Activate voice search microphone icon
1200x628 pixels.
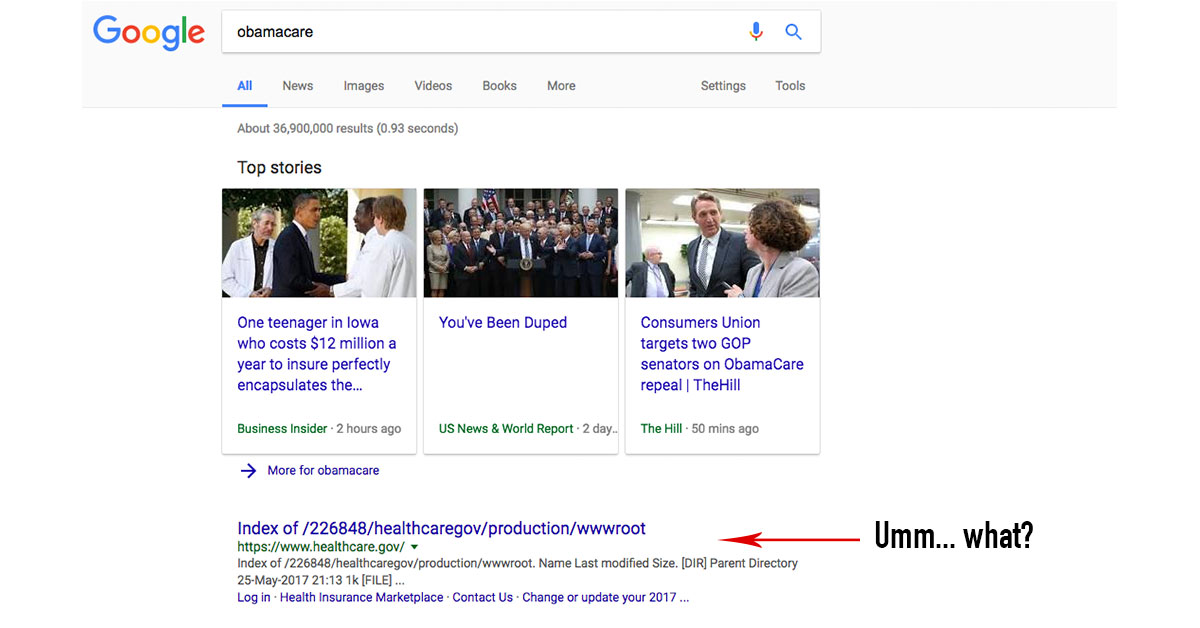(x=756, y=32)
